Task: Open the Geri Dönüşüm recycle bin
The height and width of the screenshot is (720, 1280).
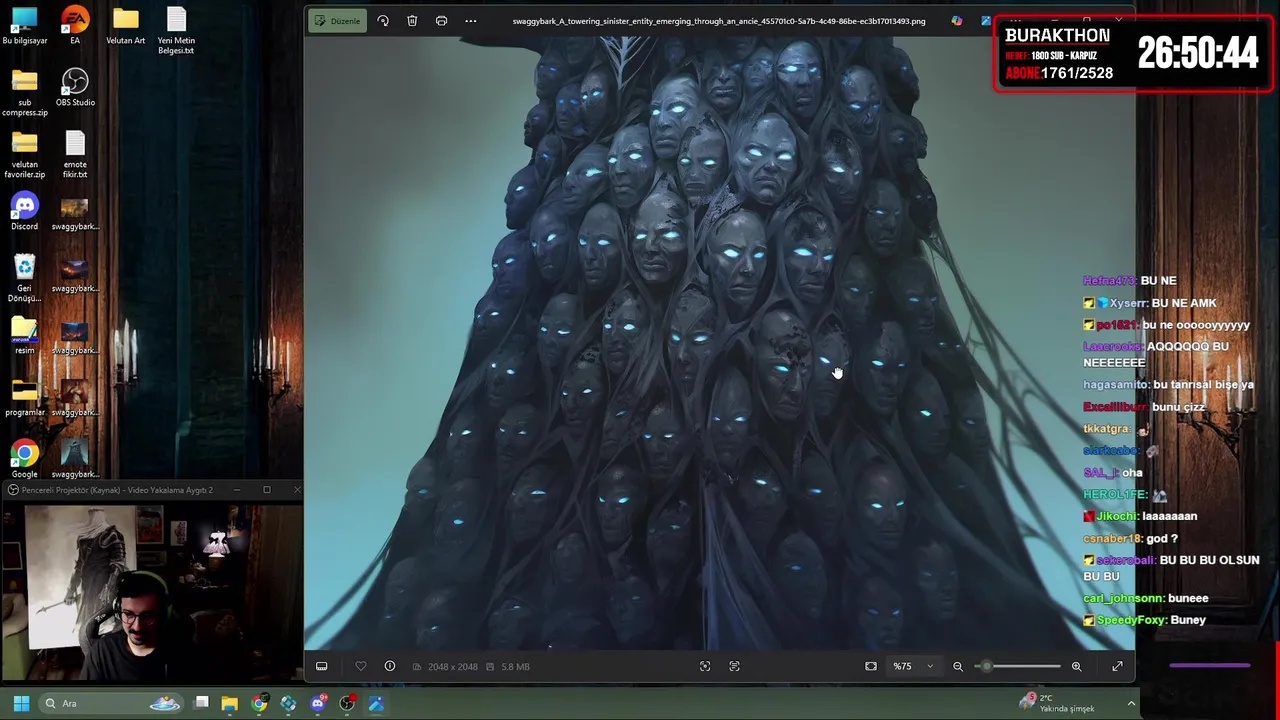Action: tap(25, 279)
